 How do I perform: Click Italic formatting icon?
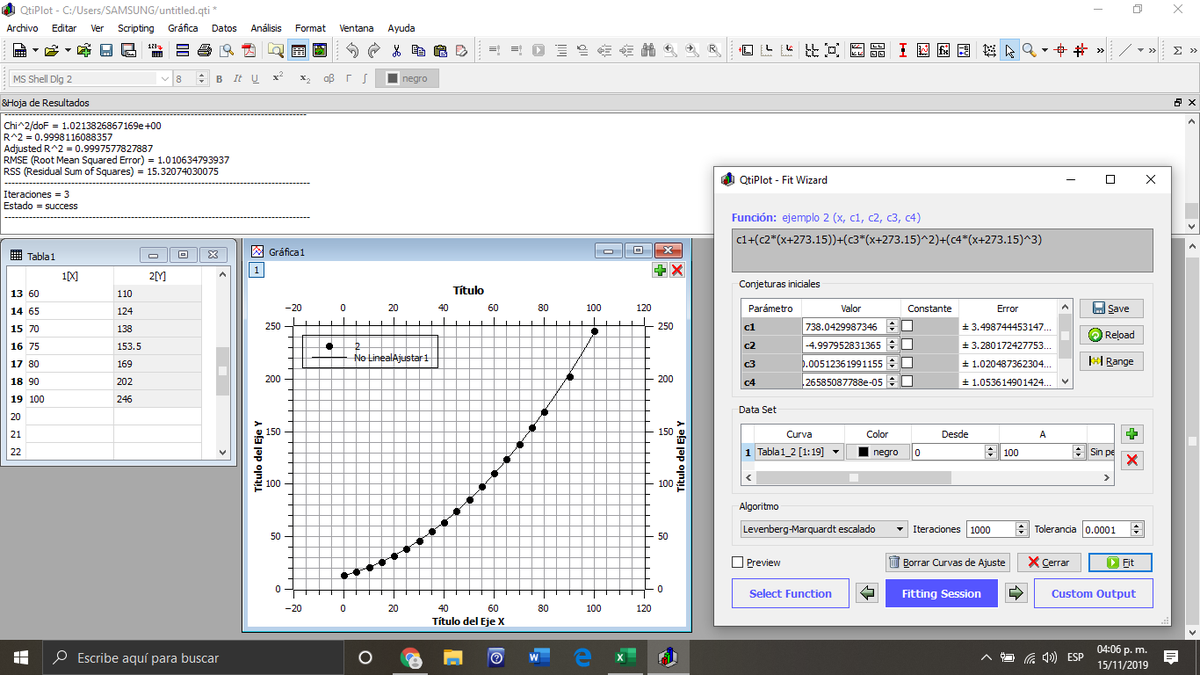tap(237, 78)
